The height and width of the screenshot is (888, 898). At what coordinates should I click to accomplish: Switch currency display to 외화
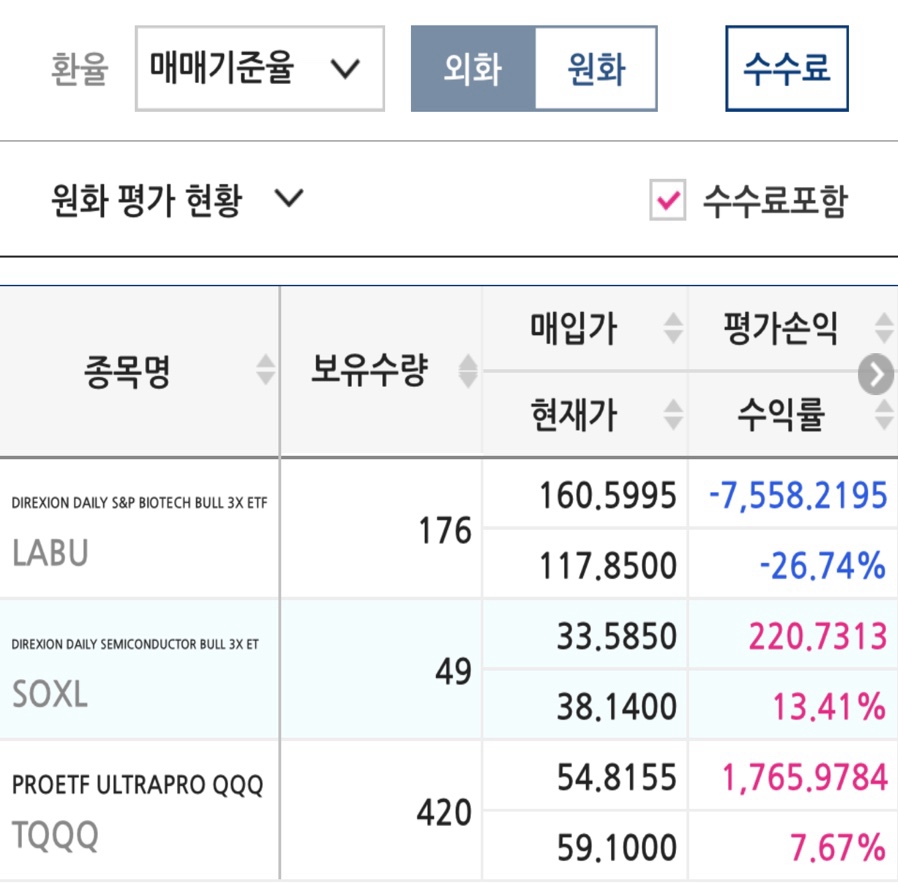473,69
